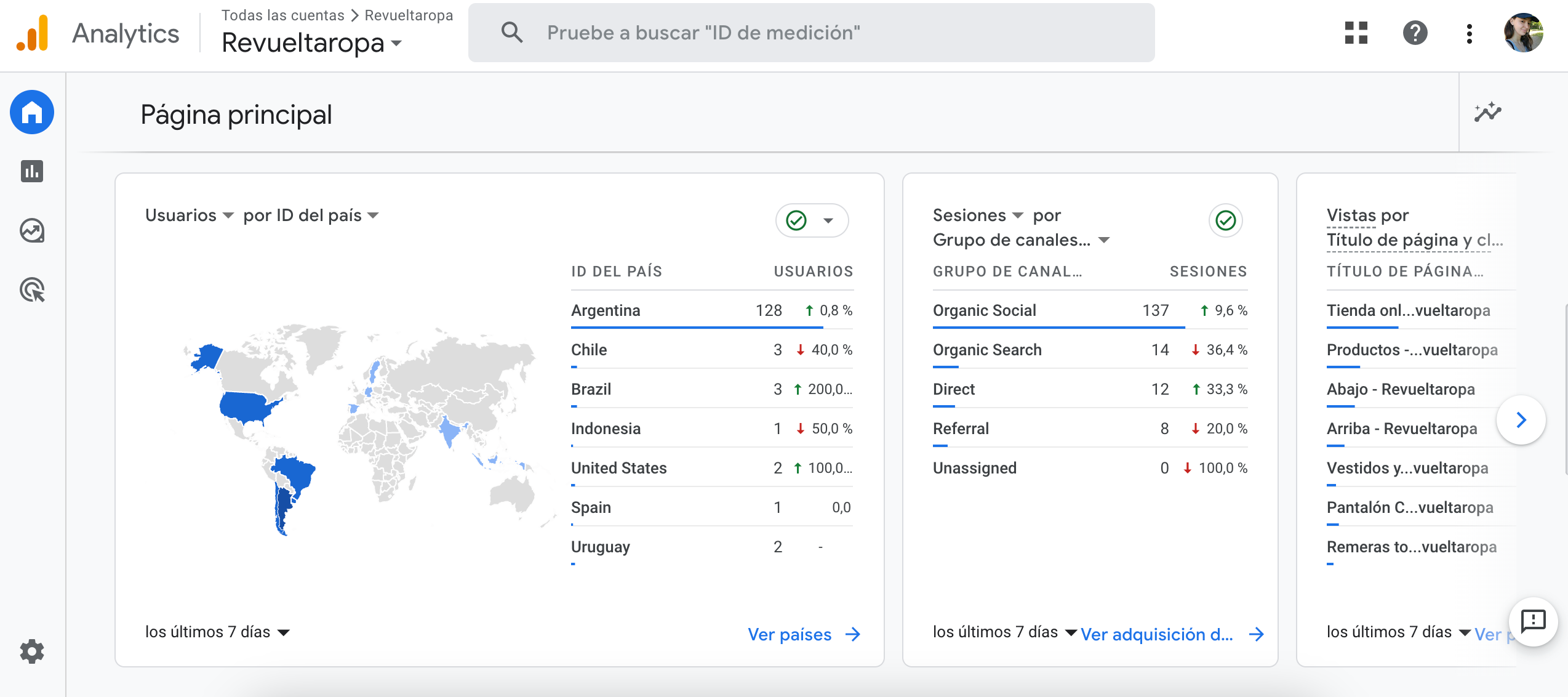
Task: Expand the Usuarios metric dropdown
Action: click(x=190, y=216)
